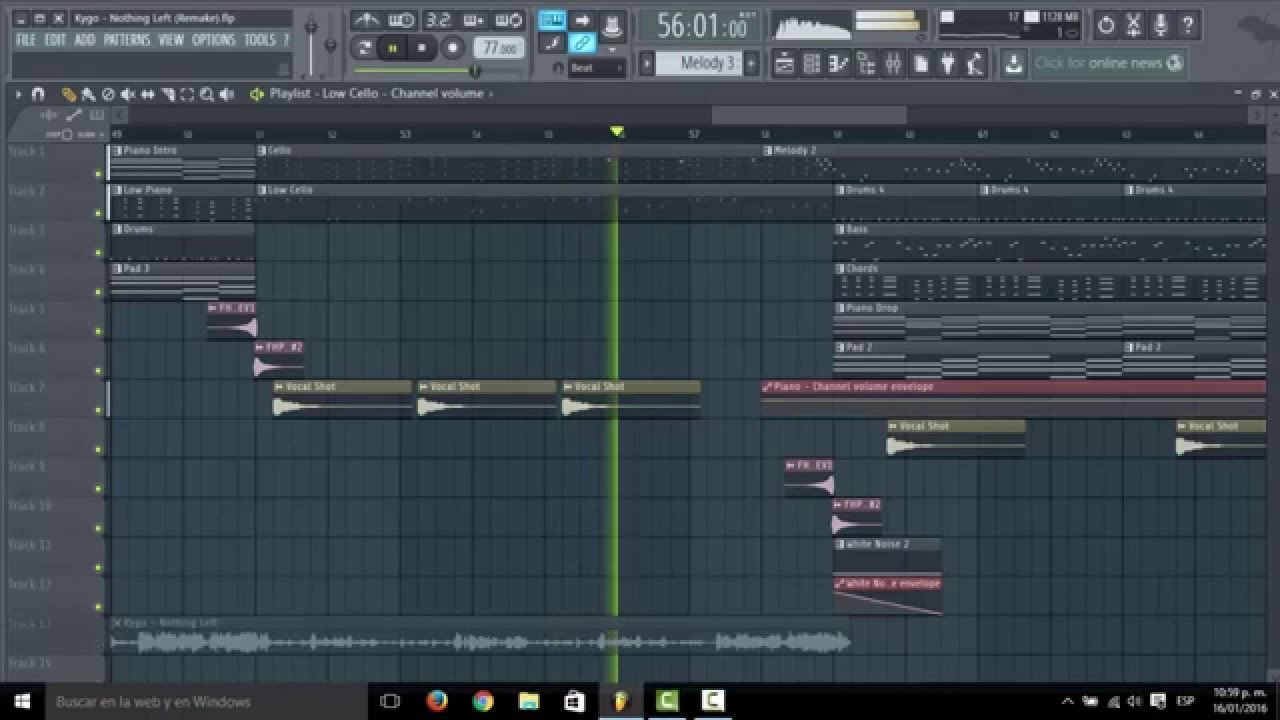Viewport: 1280px width, 720px height.
Task: Toggle the magnet snap option in playlist
Action: [37, 94]
